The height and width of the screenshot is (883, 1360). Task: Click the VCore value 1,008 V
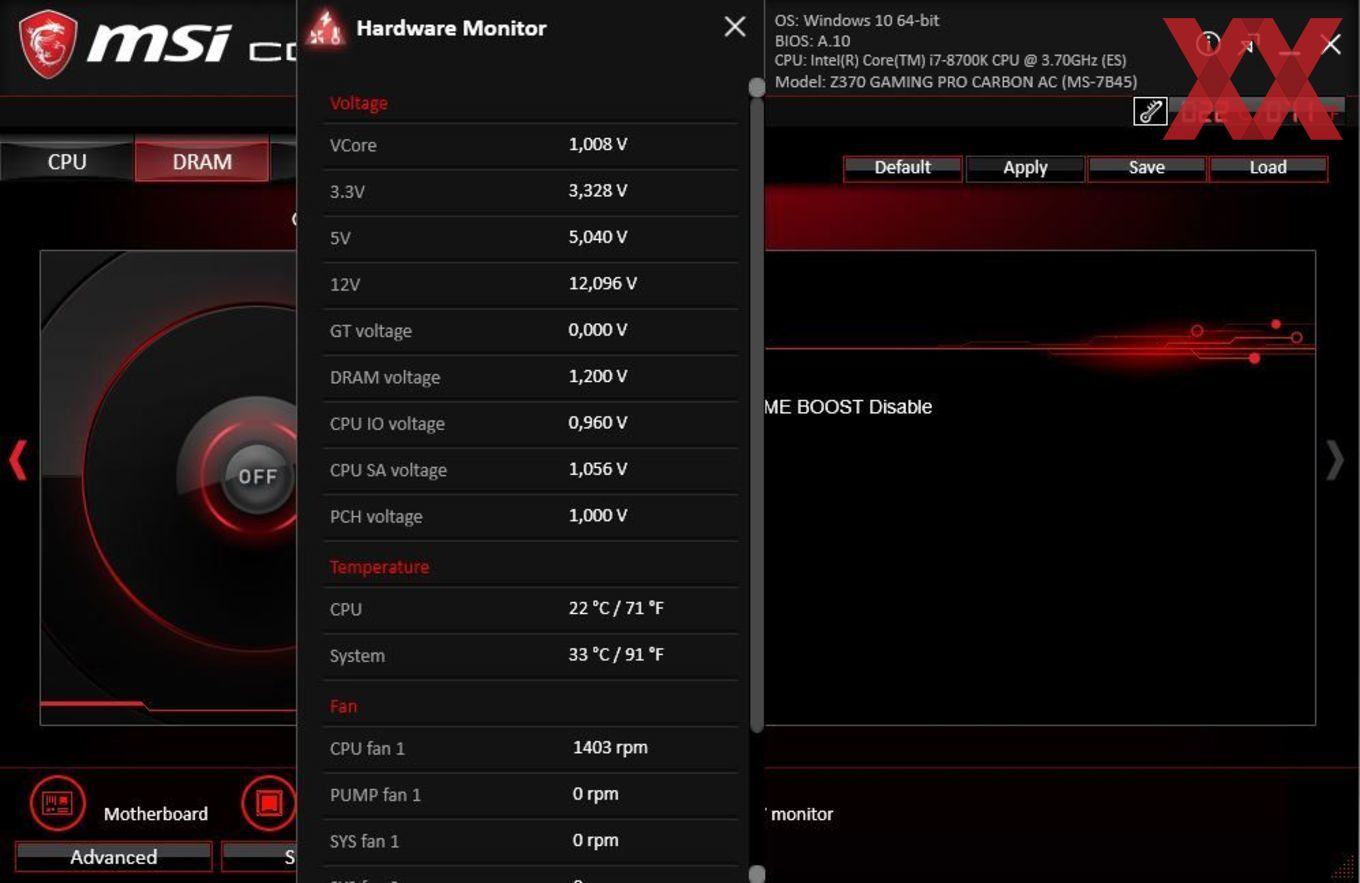click(598, 144)
